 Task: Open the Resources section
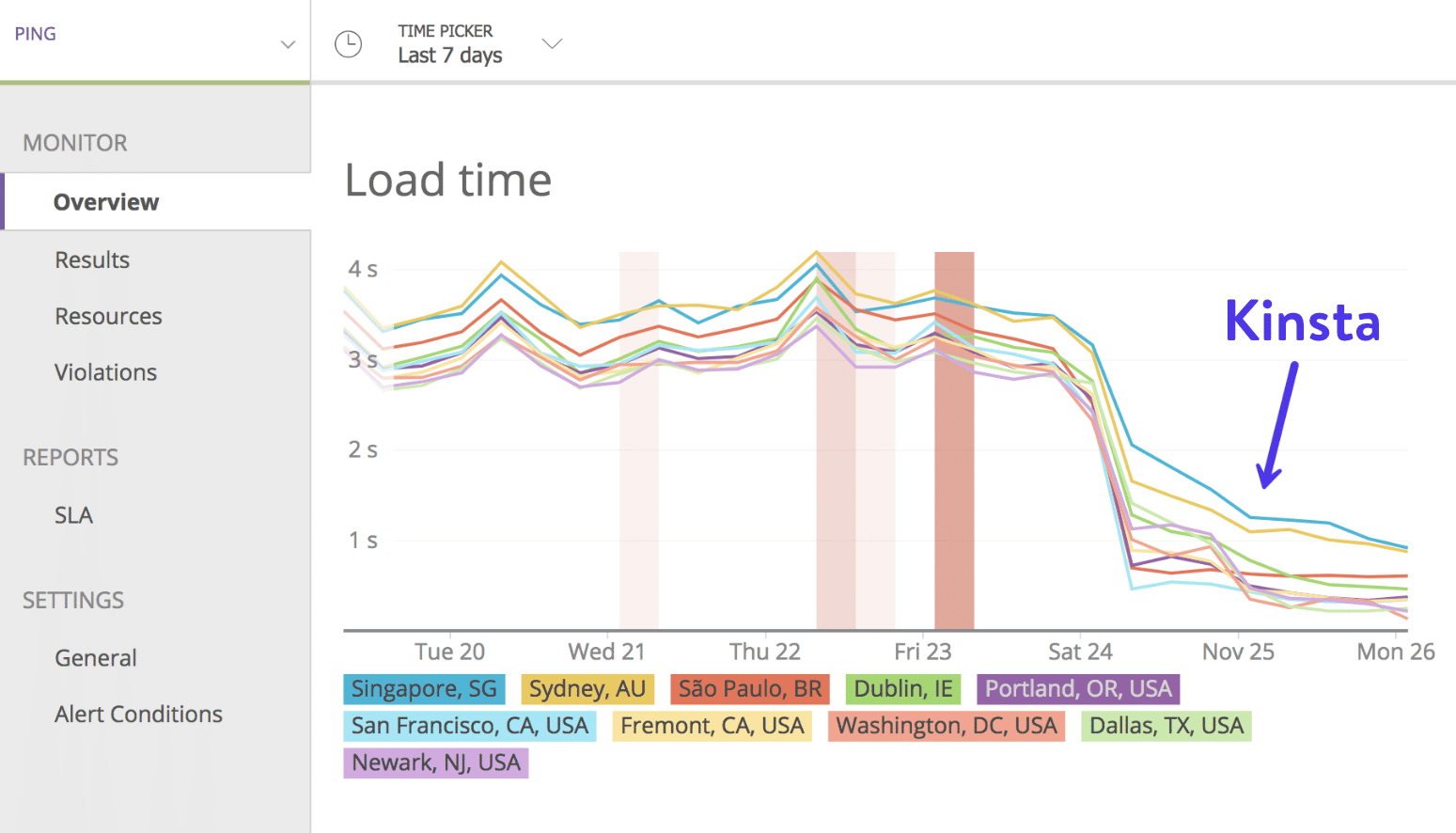tap(108, 316)
